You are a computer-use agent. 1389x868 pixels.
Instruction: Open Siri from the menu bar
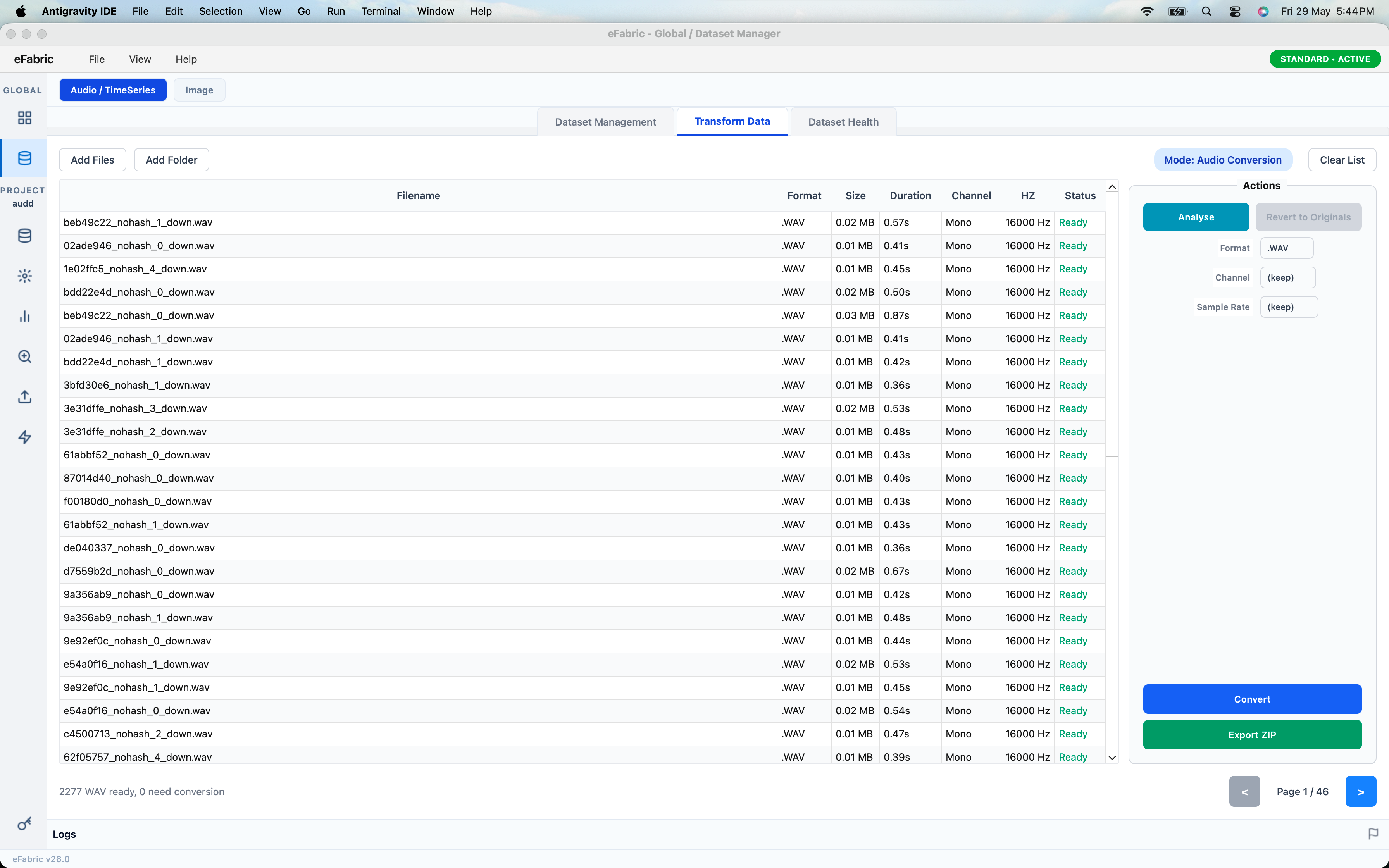click(1263, 11)
